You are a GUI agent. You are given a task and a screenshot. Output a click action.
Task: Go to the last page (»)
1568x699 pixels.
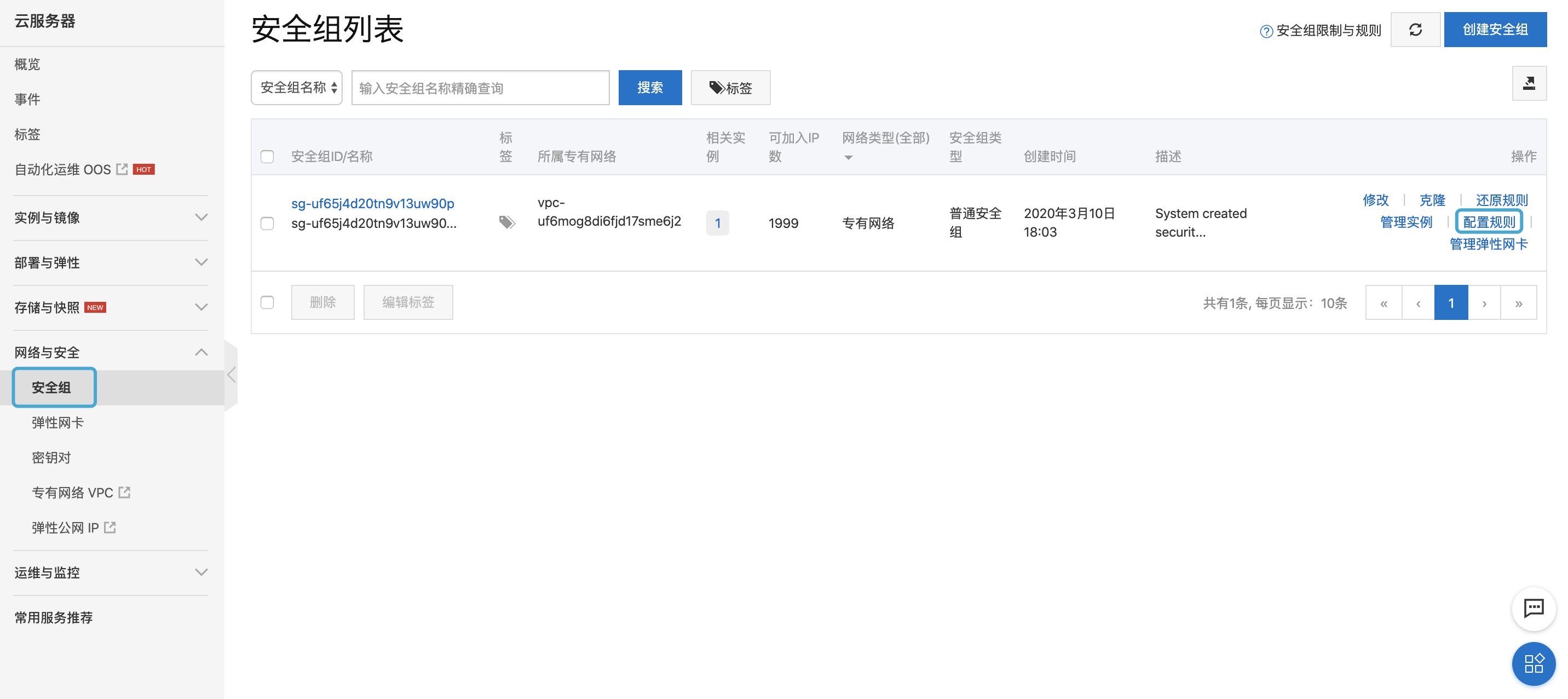(1519, 302)
